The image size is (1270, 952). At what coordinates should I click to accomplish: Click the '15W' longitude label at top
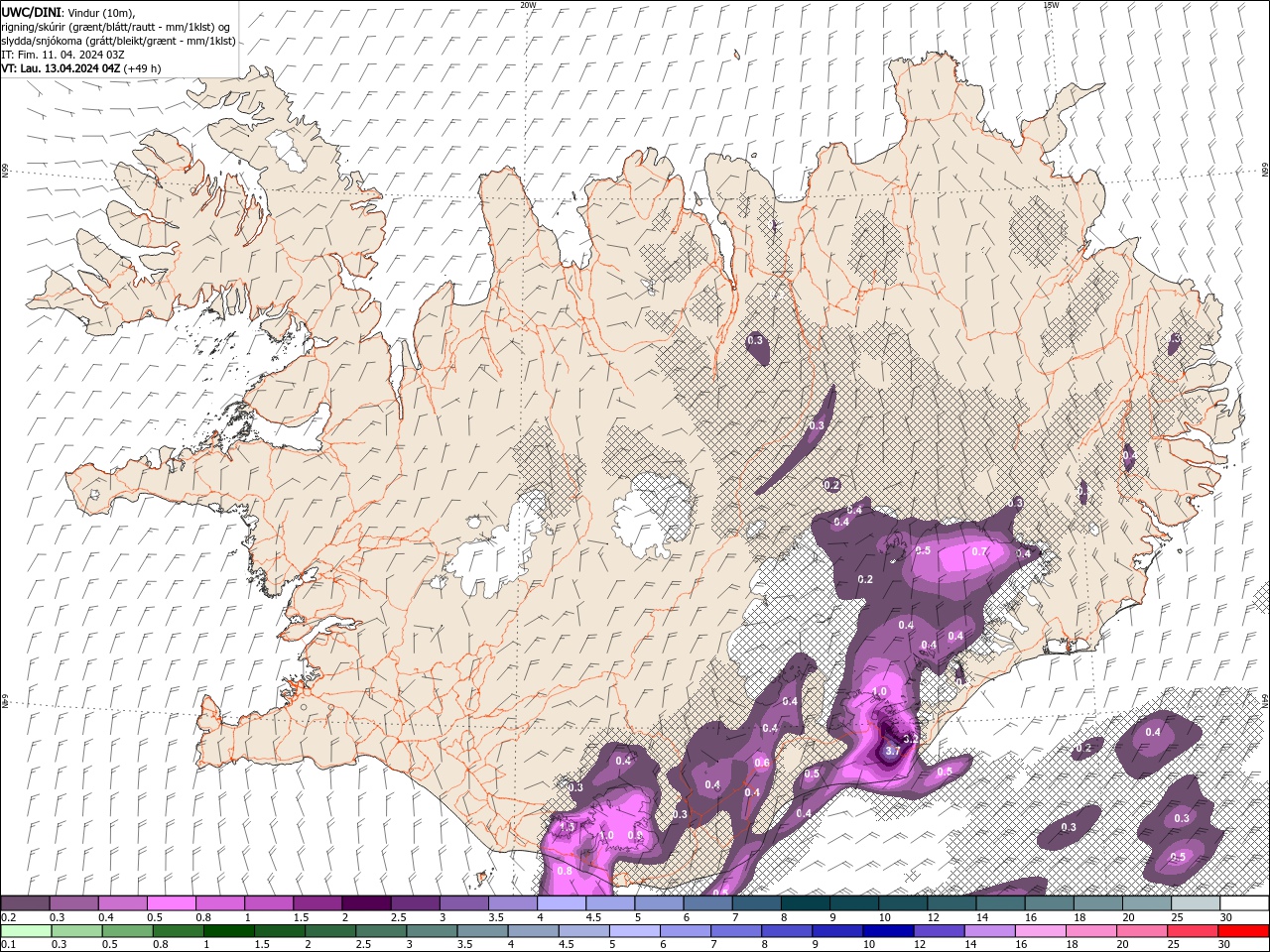coord(1051,5)
